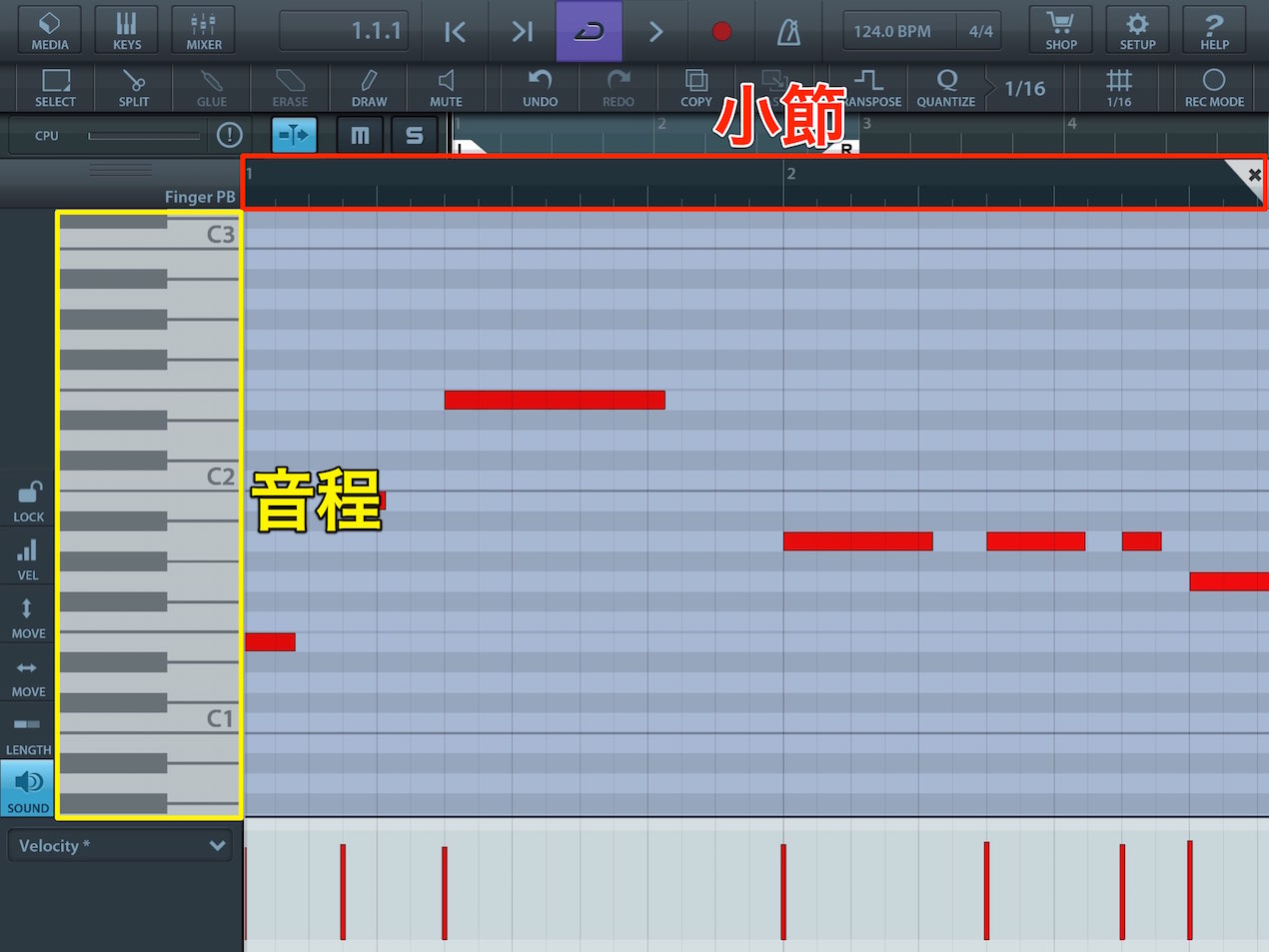The image size is (1269, 952).
Task: Start recording with the red record button
Action: [721, 32]
